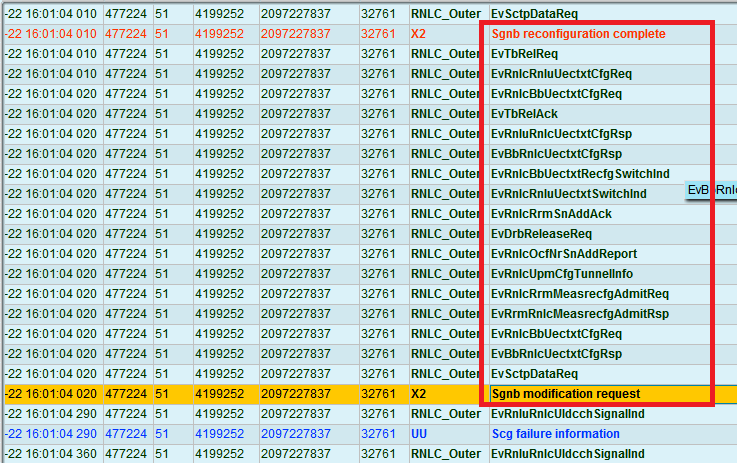Select the EvRnlcRrmMeasrecfgAdmitReq message
Viewport: 737px width, 463px height.
click(580, 294)
